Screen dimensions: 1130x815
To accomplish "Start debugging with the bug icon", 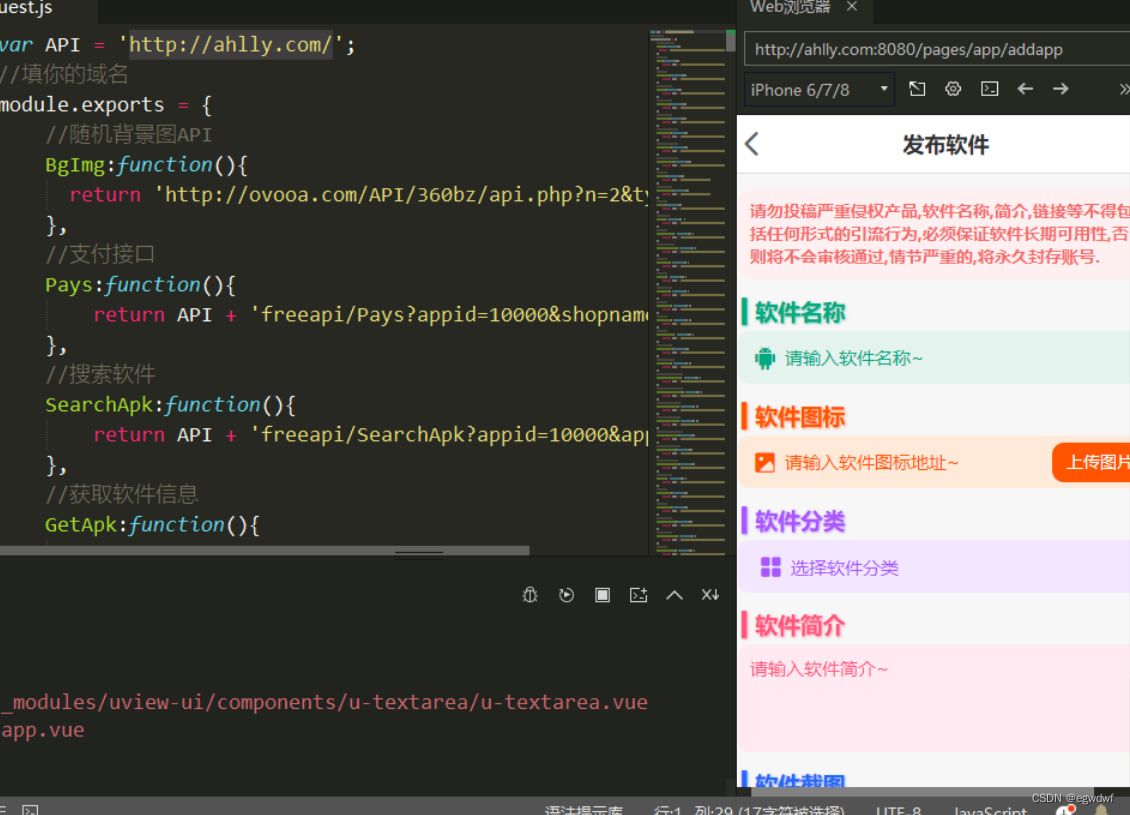I will (x=530, y=595).
